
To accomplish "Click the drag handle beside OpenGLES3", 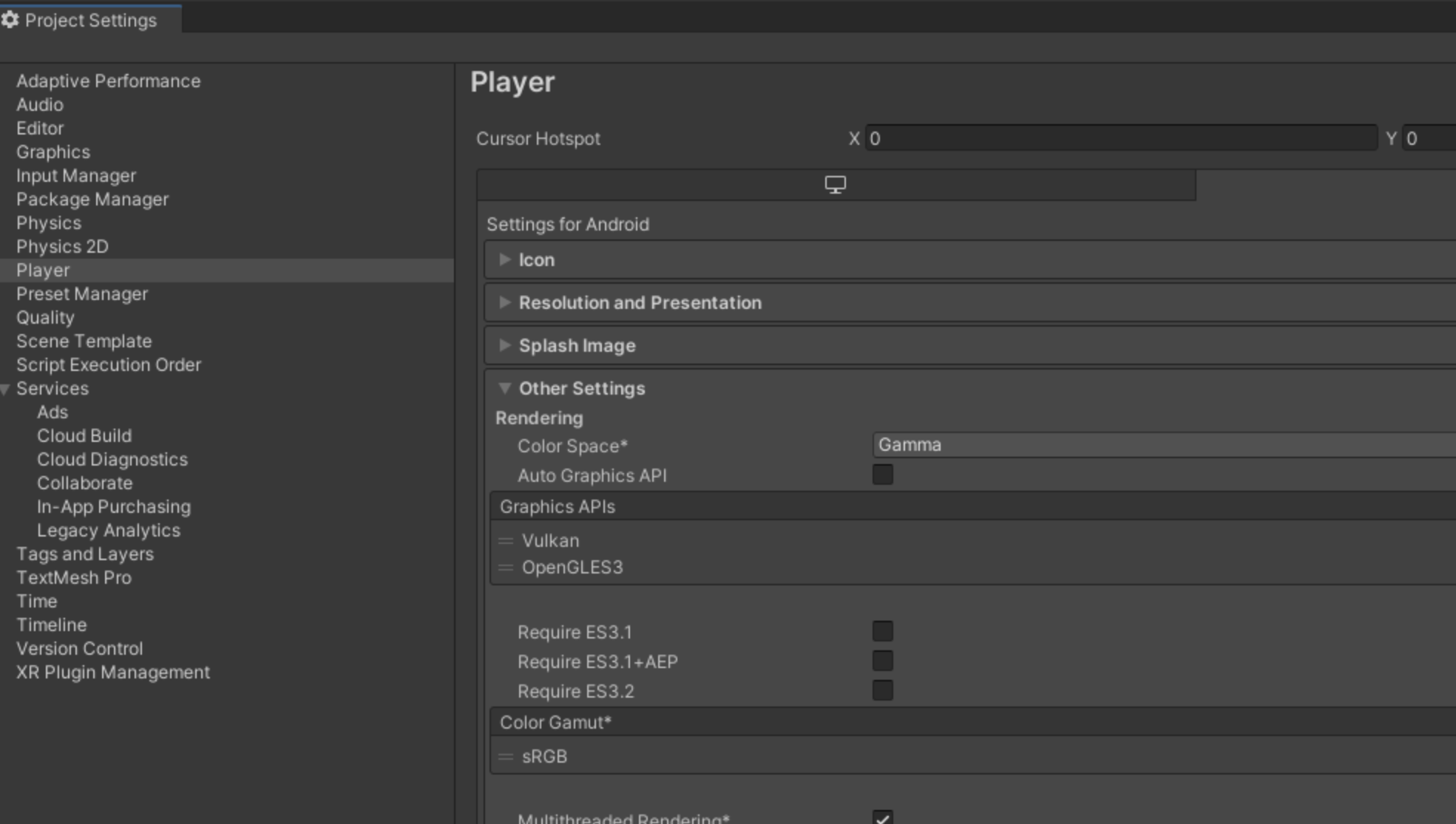I will (x=506, y=568).
